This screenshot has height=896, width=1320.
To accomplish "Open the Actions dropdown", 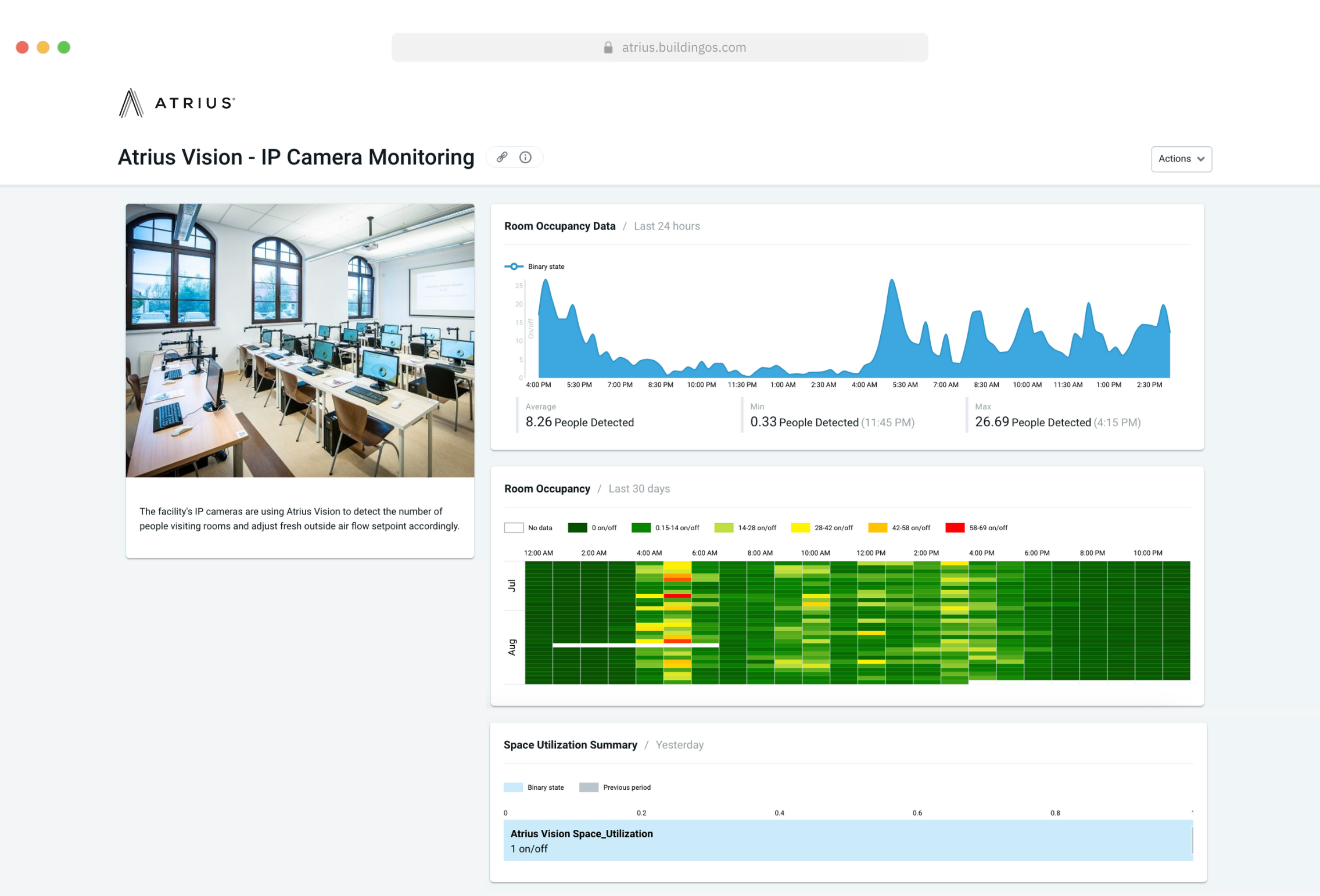I will 1181,159.
